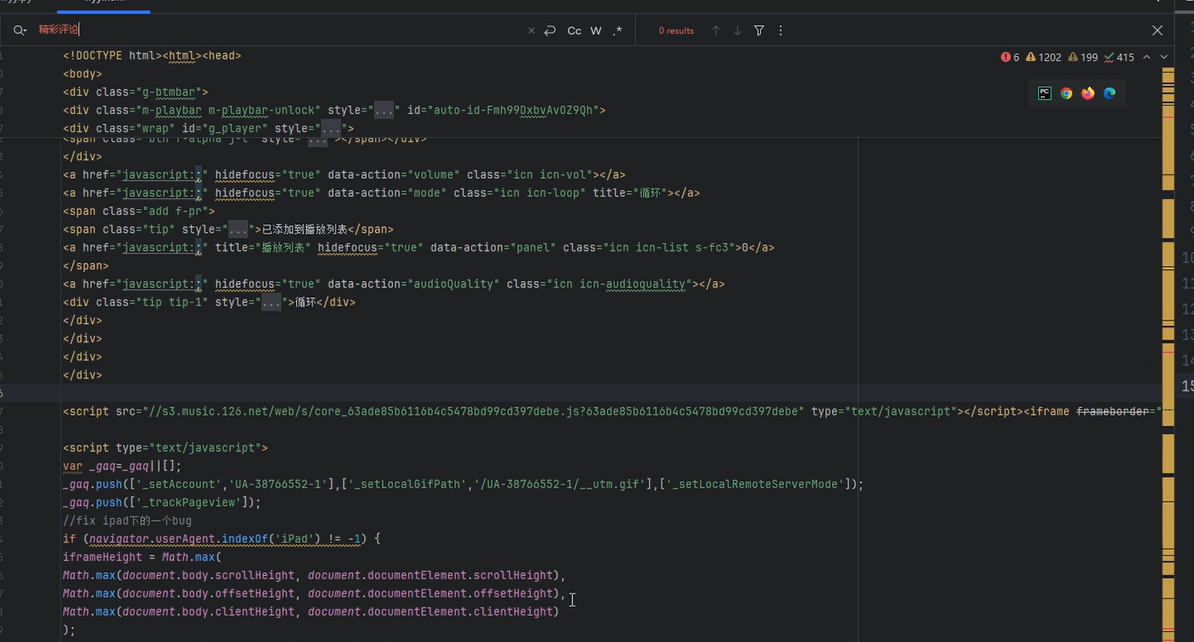Expand folded style in tip-1 div line

pyautogui.click(x=271, y=302)
